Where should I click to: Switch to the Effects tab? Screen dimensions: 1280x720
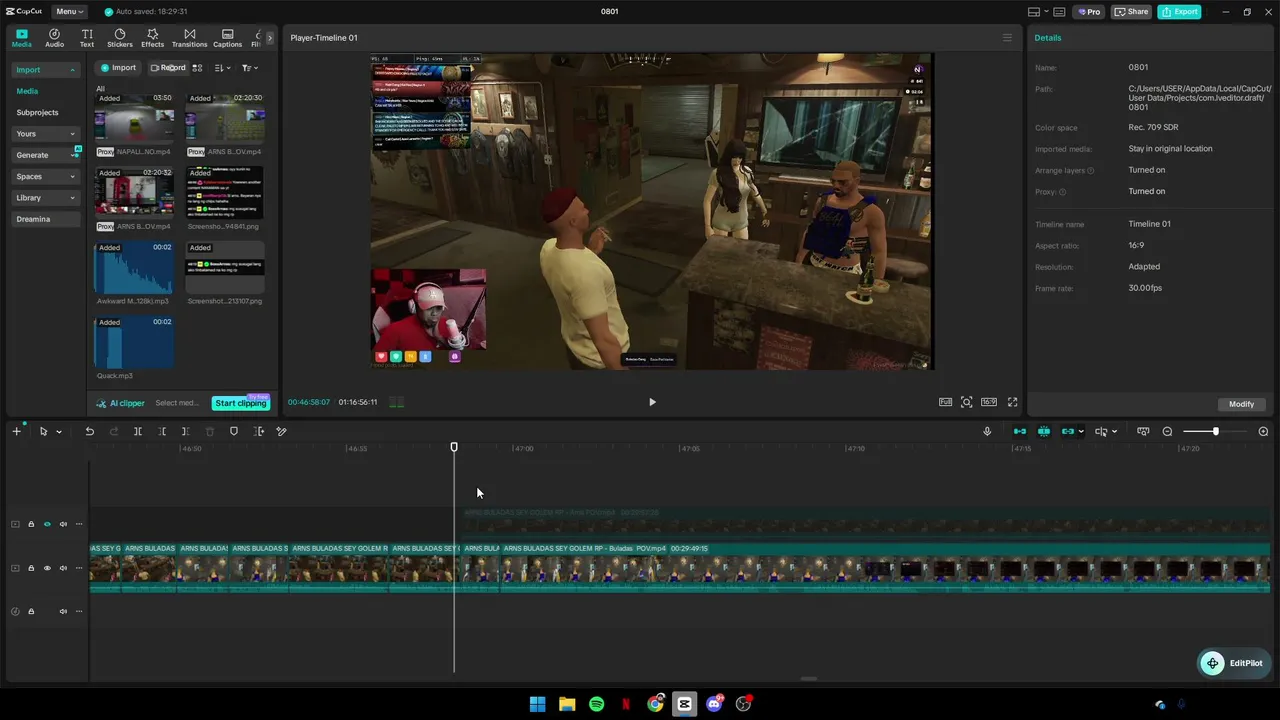pos(152,38)
